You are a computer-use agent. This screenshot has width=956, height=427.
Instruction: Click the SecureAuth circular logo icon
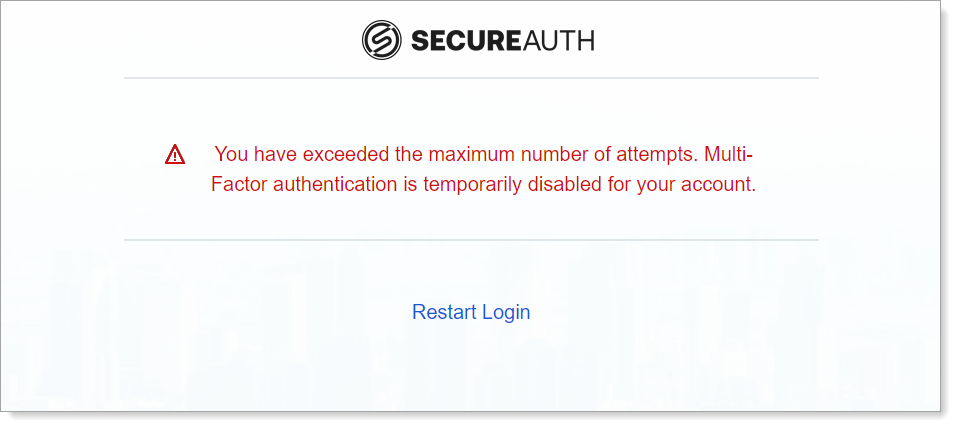pyautogui.click(x=382, y=40)
